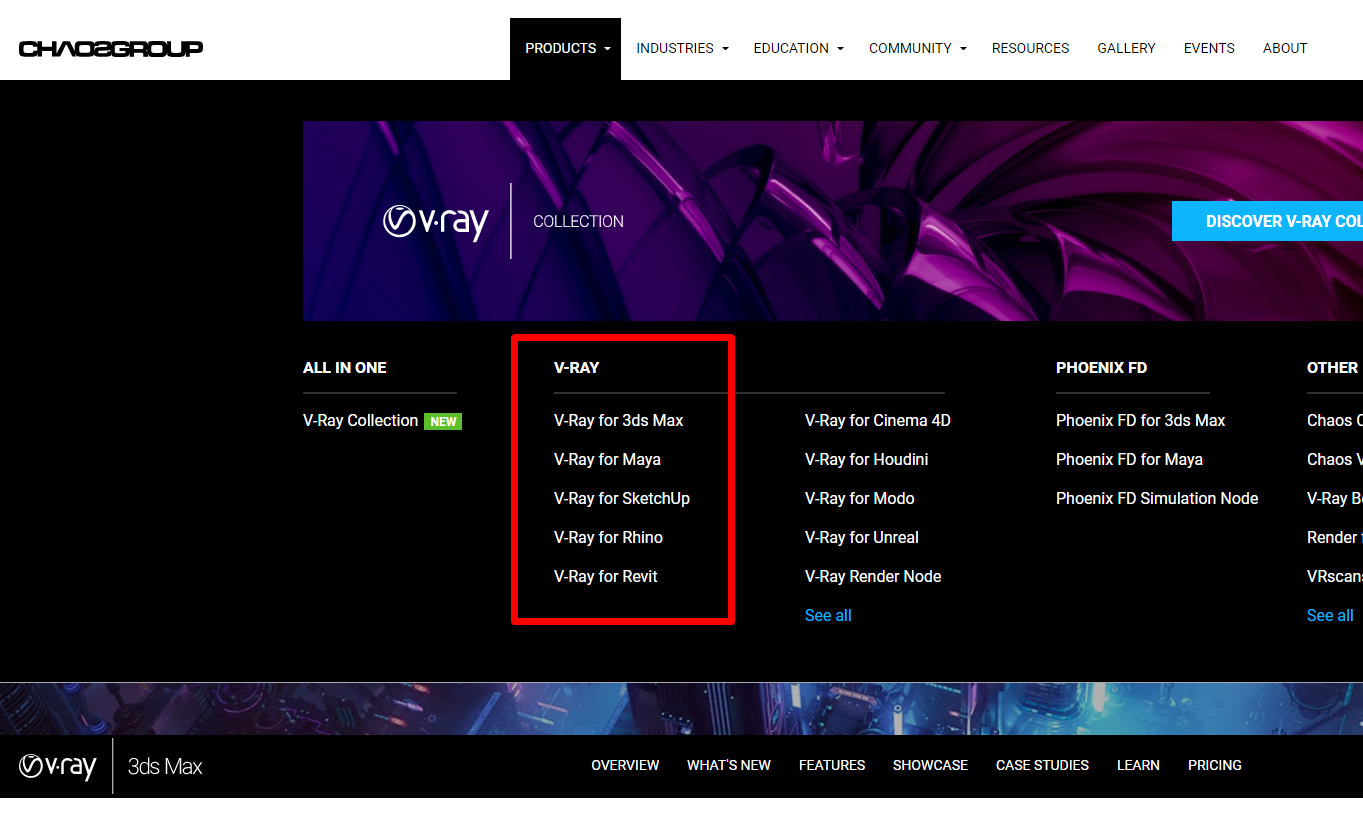Expand the Industries dropdown menu

(682, 48)
